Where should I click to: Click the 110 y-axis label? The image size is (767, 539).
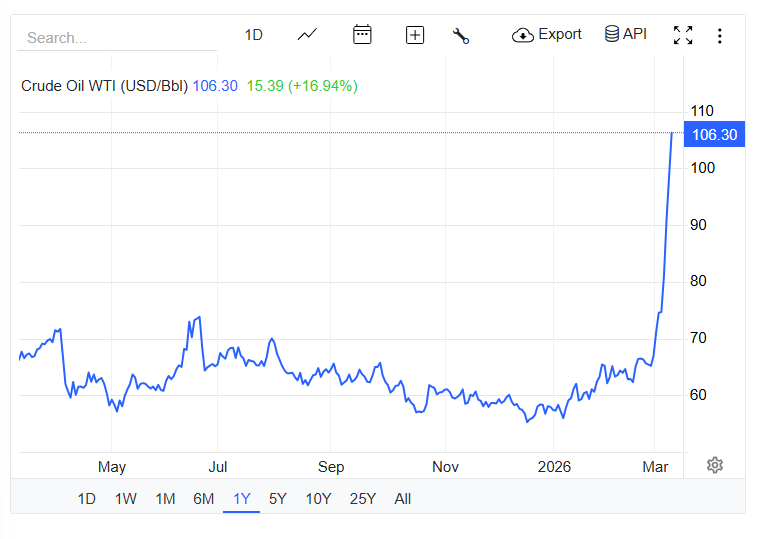click(702, 111)
